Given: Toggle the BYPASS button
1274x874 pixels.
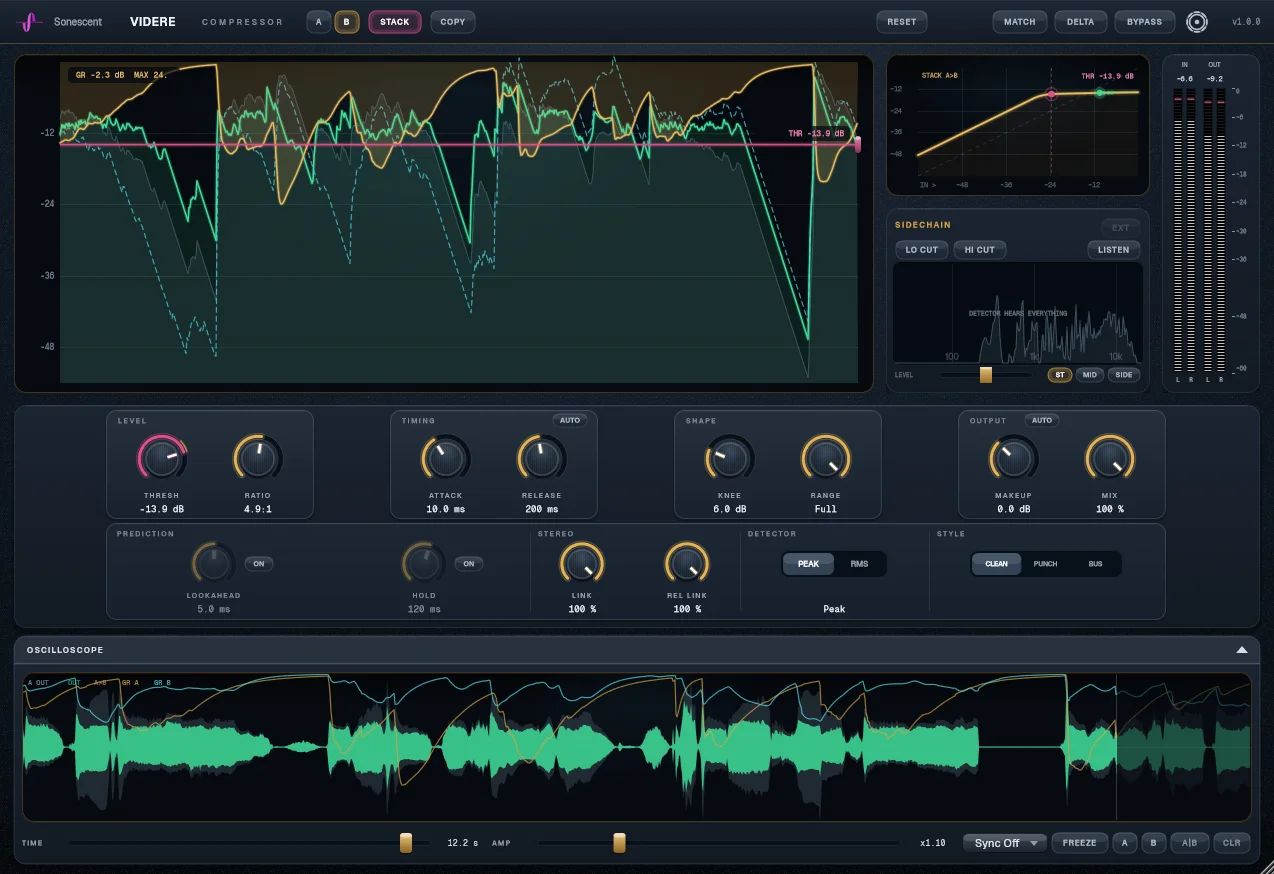Looking at the screenshot, I should point(1145,22).
